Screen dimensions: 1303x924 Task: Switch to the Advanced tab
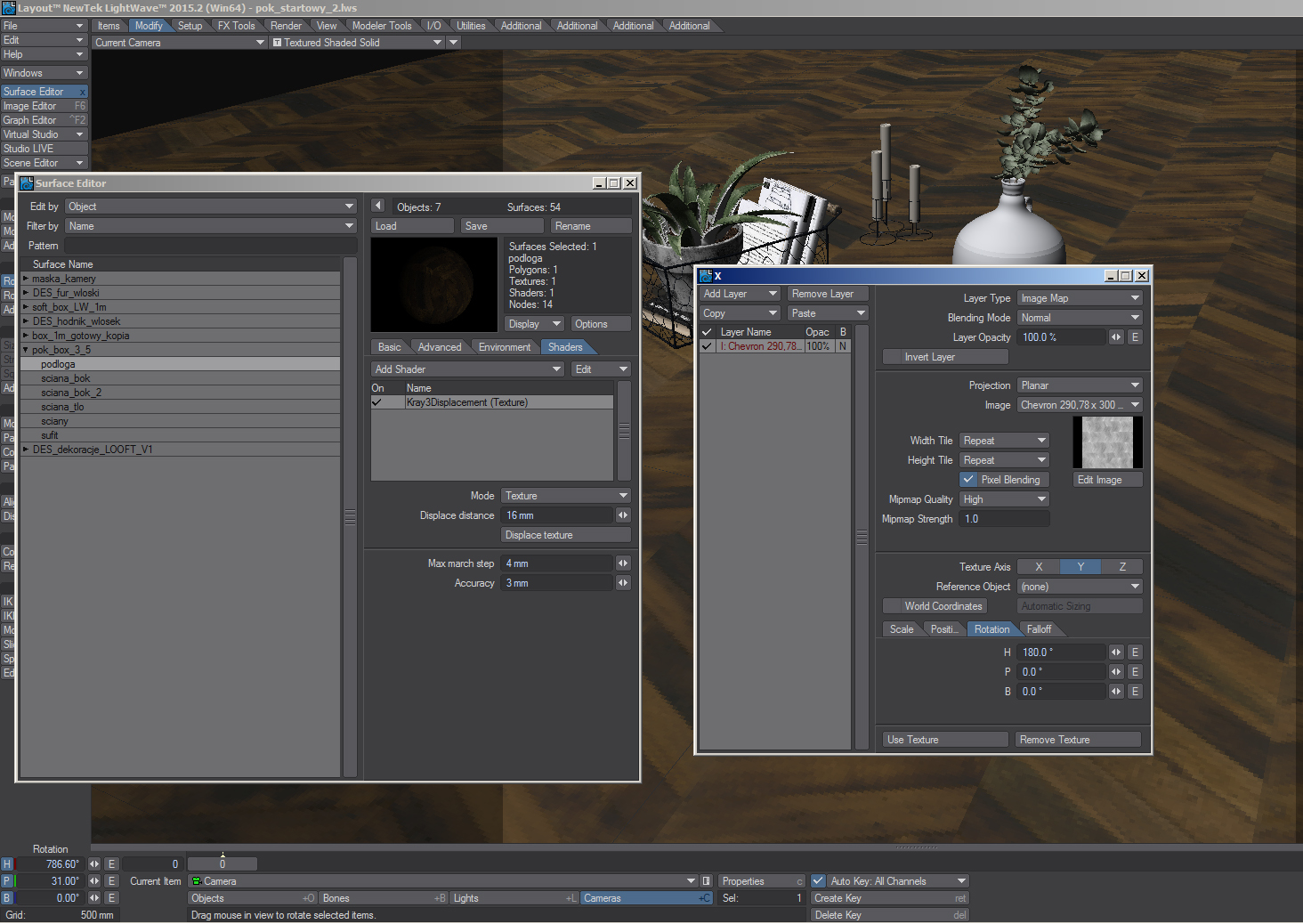pyautogui.click(x=439, y=347)
